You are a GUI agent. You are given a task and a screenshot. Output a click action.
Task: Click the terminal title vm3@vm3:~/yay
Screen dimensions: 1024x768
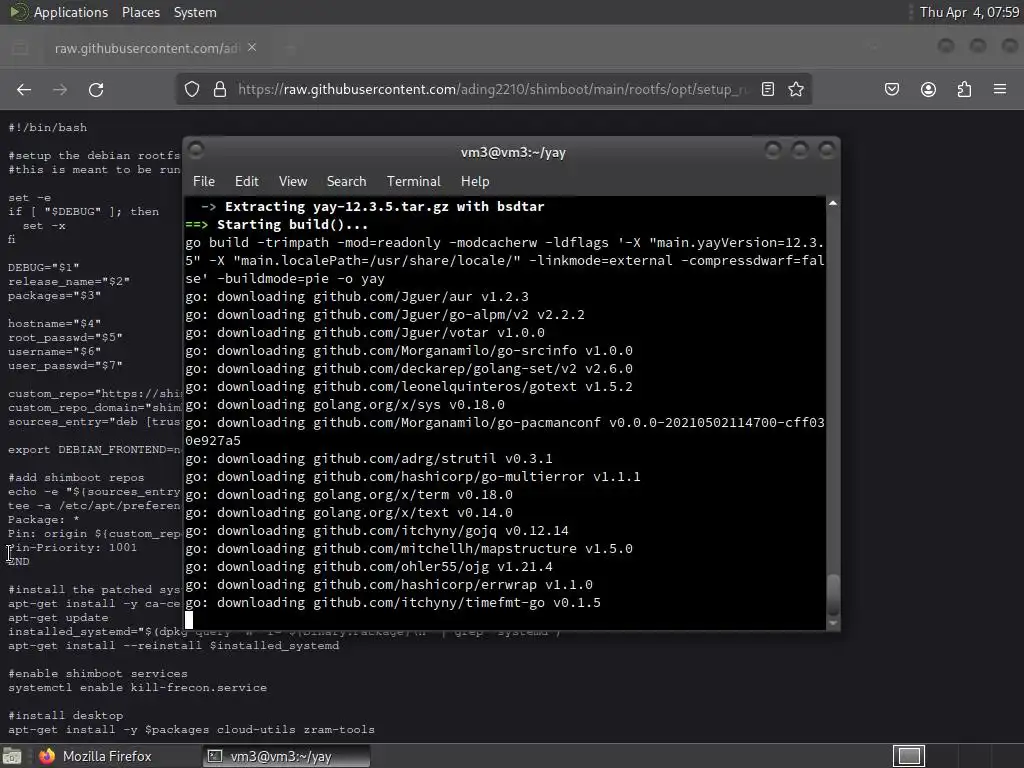coord(513,152)
